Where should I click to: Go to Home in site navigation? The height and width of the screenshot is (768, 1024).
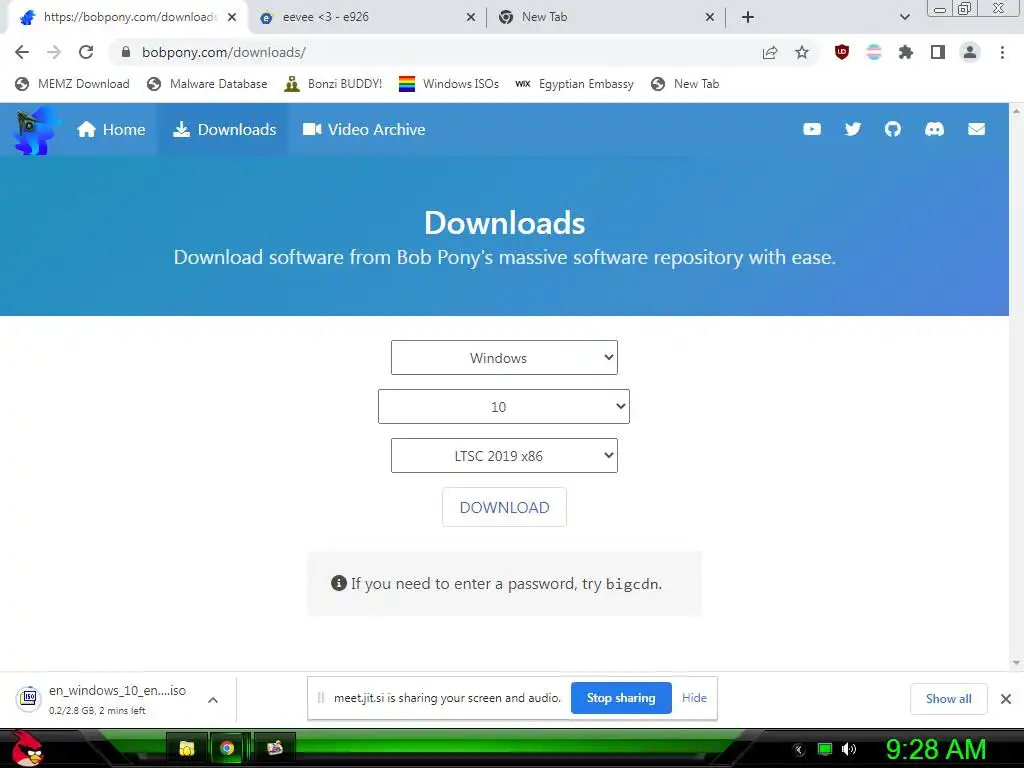click(x=111, y=129)
